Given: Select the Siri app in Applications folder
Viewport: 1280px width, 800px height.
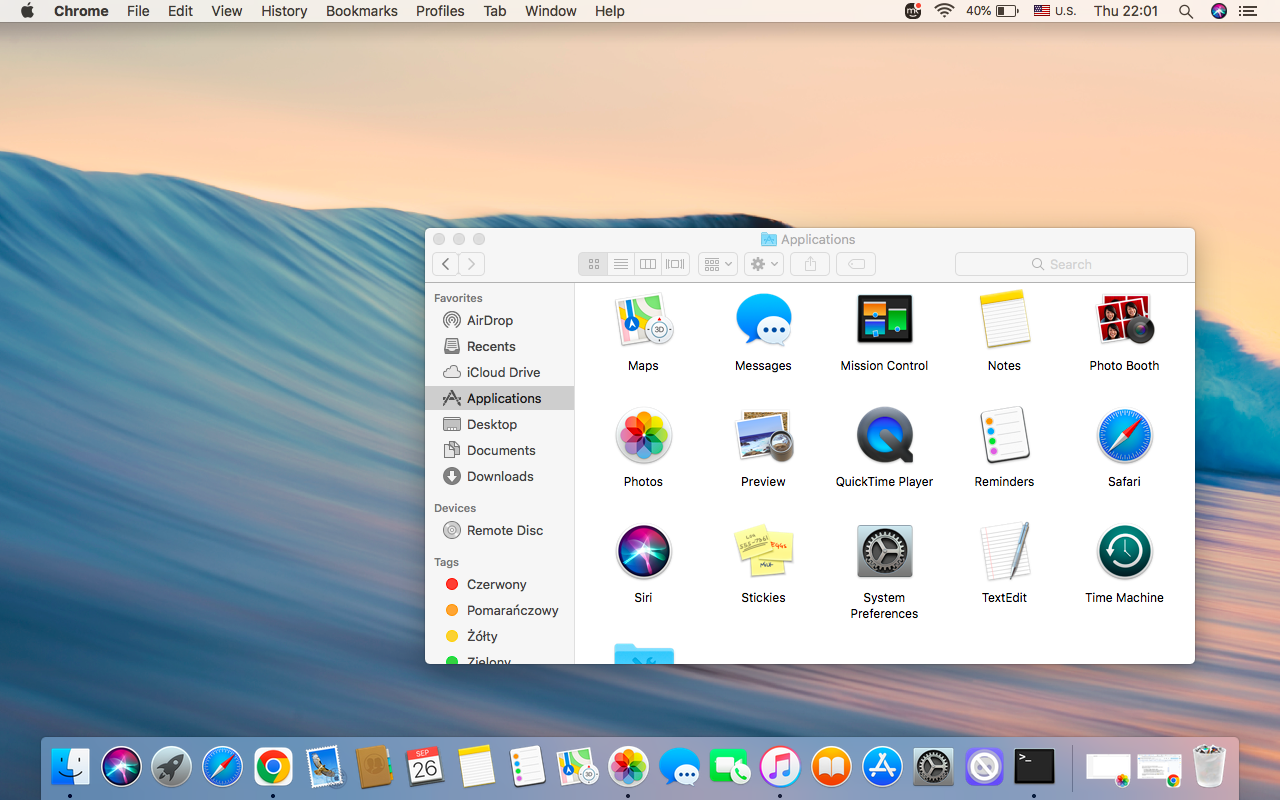Looking at the screenshot, I should coord(643,552).
